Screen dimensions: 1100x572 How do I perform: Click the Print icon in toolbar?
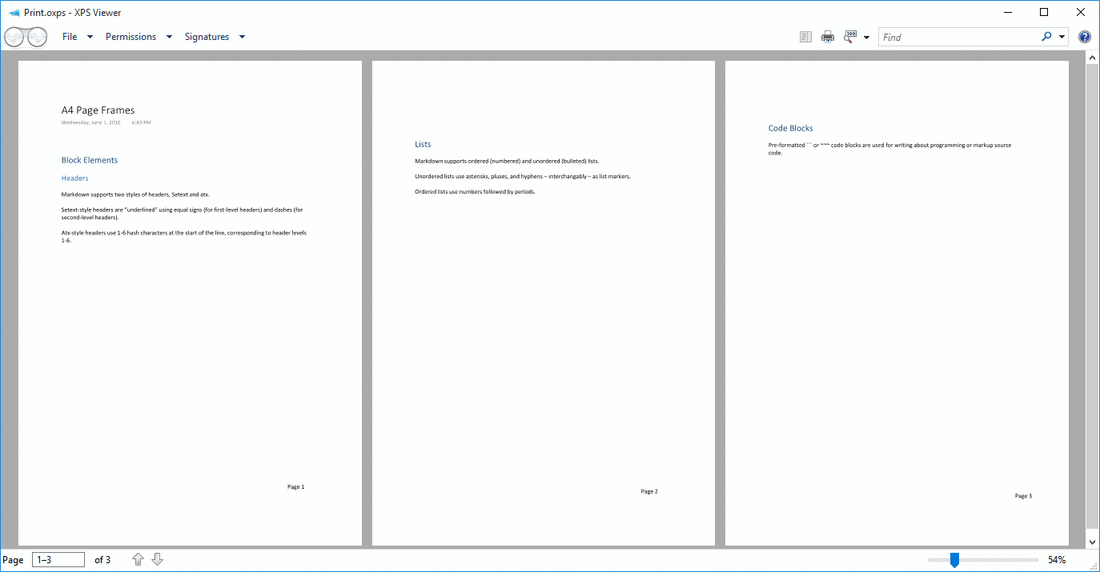point(828,36)
